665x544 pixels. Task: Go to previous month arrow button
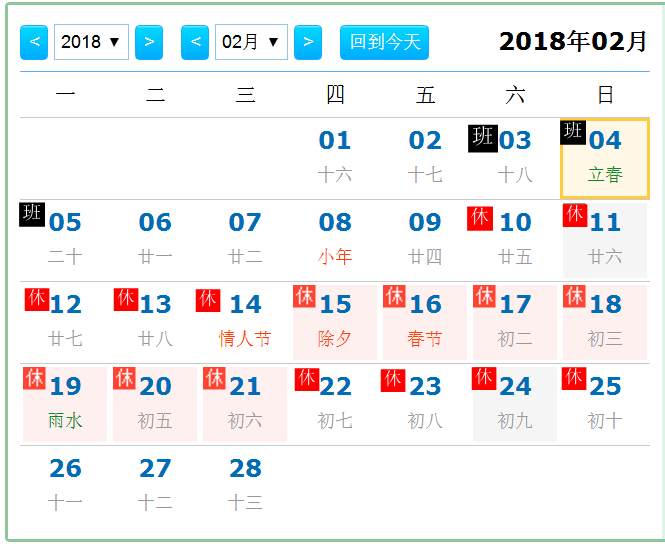(195, 42)
